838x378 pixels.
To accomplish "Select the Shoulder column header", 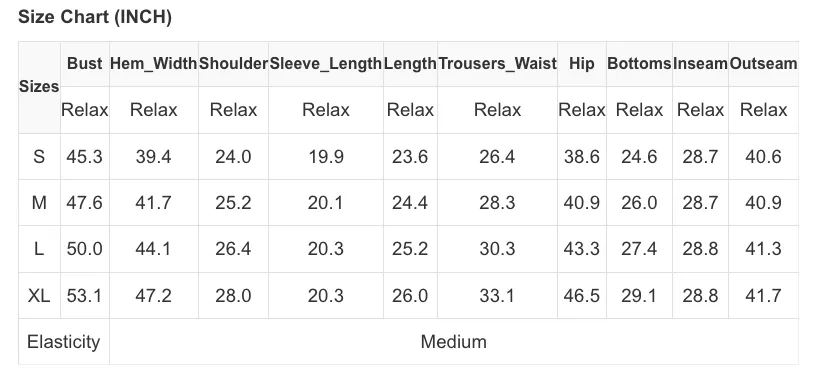I will pyautogui.click(x=233, y=64).
